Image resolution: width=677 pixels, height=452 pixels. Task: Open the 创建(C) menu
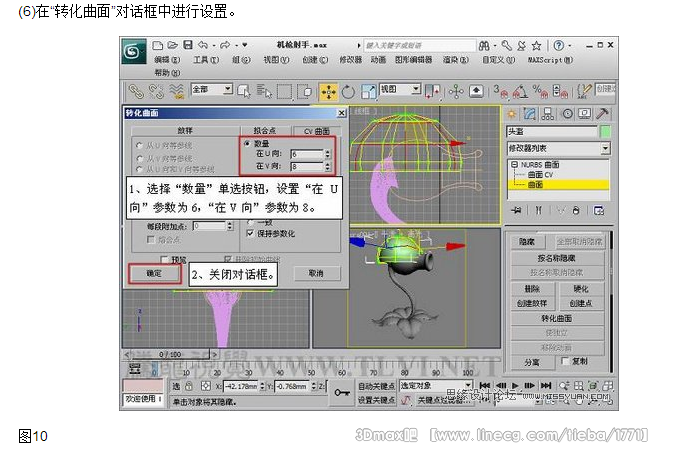tap(315, 60)
